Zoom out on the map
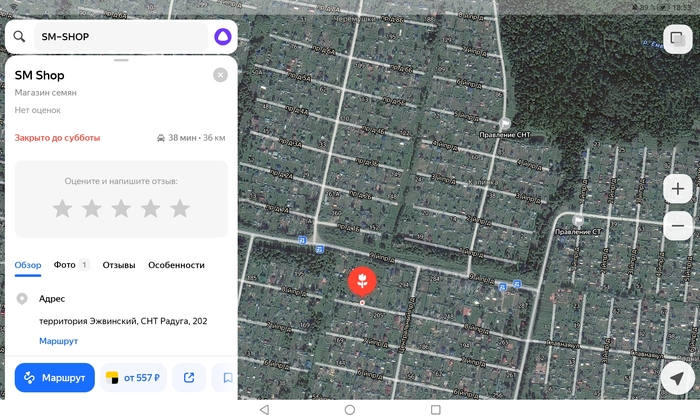 (678, 226)
